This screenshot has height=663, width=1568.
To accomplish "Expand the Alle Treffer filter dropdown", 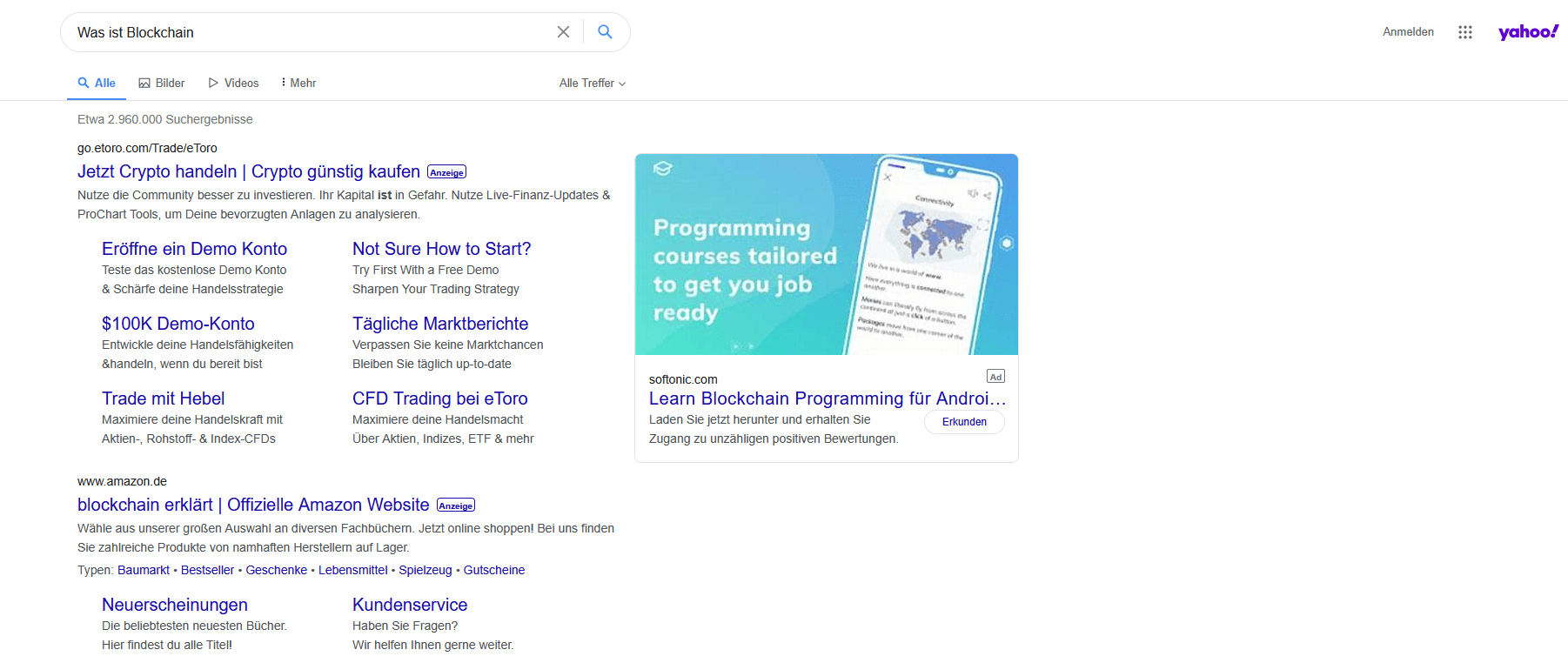I will point(593,83).
